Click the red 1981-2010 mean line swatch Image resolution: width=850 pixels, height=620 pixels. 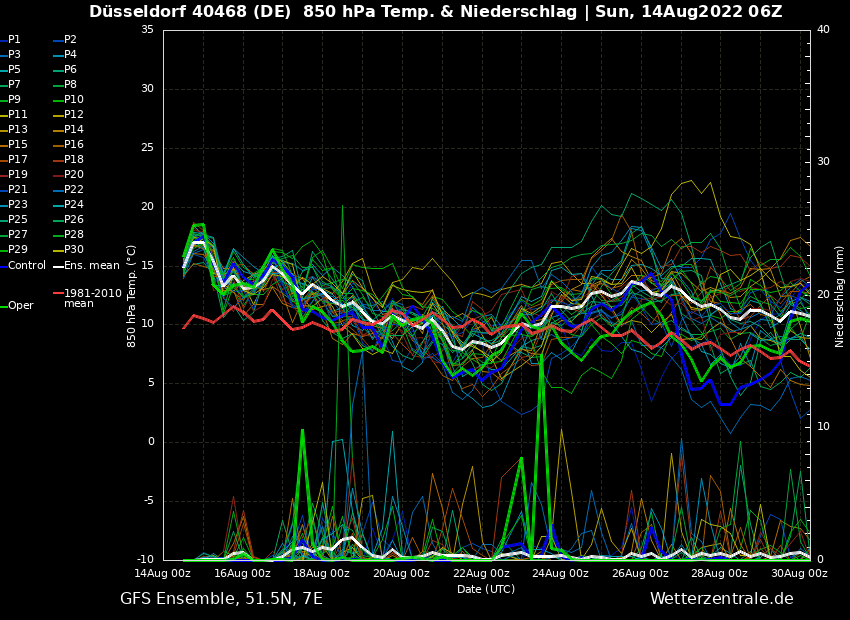click(x=58, y=294)
